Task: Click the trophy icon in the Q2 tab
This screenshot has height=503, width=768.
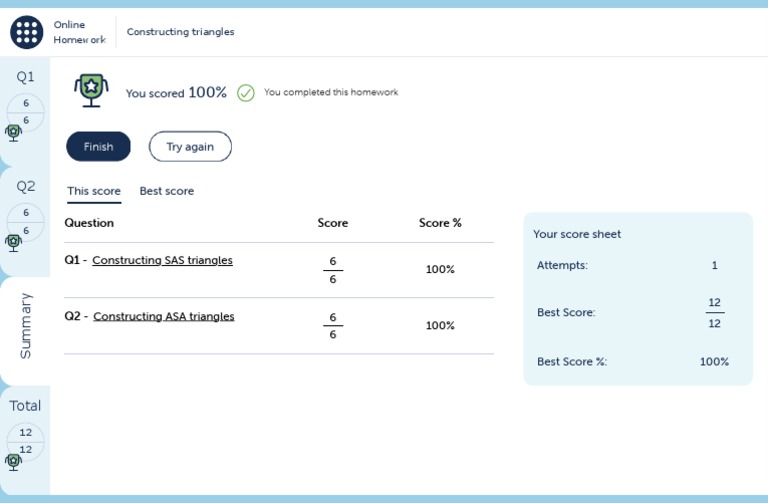Action: click(x=13, y=241)
